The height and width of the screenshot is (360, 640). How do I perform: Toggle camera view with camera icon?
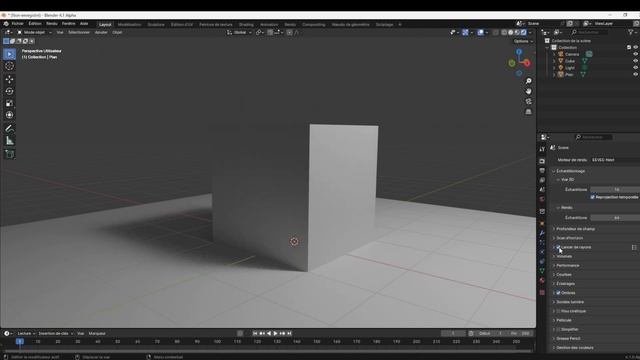529,101
